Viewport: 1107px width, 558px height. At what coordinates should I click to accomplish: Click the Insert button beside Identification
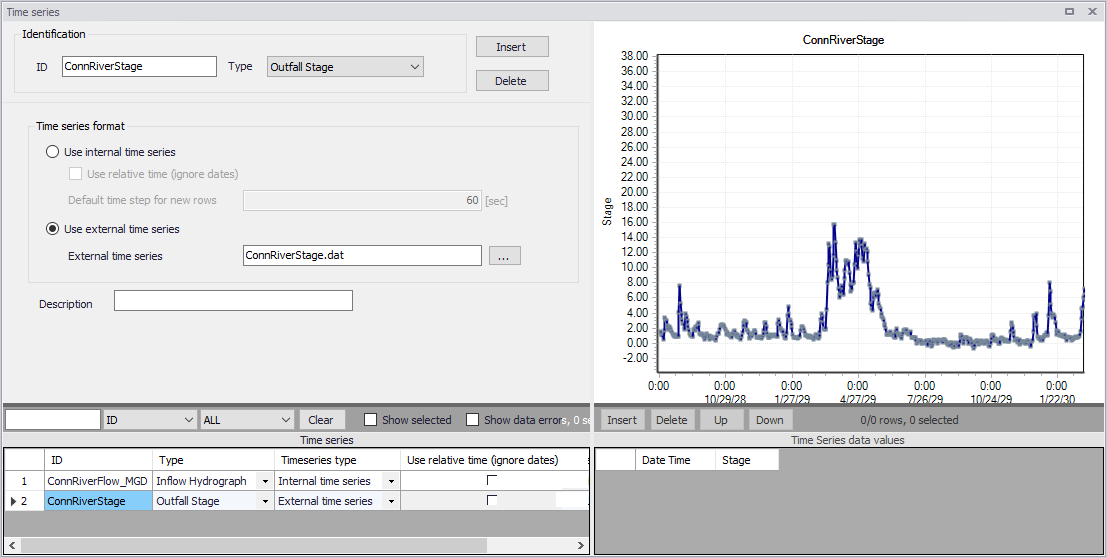[x=512, y=47]
